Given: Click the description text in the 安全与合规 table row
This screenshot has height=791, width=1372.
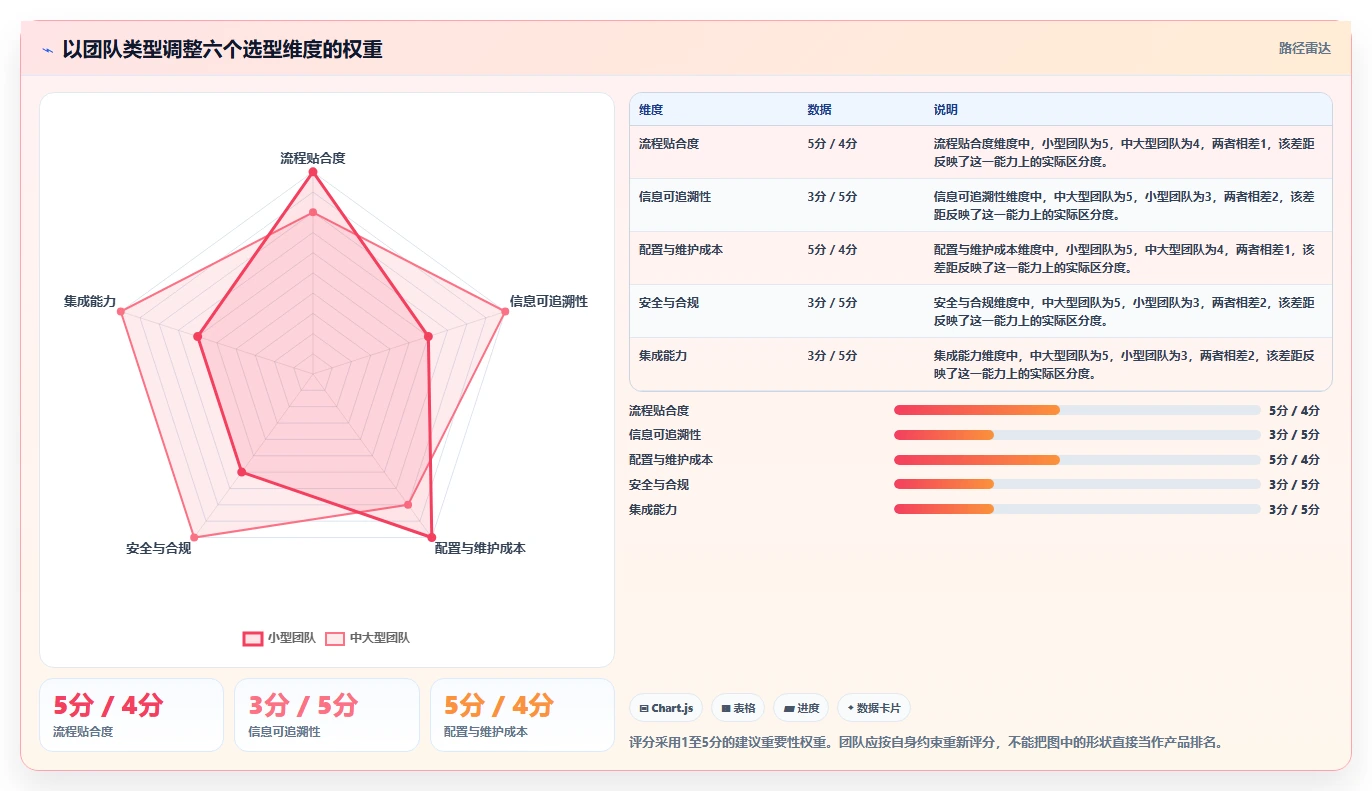Looking at the screenshot, I should [1124, 311].
